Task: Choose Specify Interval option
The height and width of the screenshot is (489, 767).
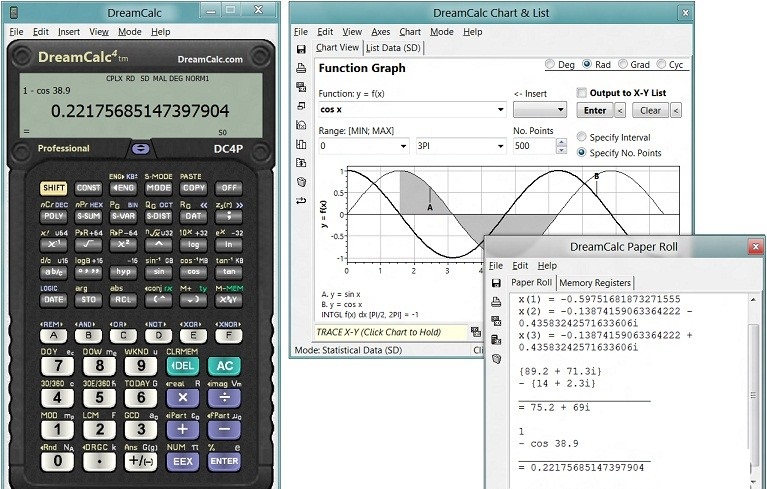Action: [x=582, y=137]
